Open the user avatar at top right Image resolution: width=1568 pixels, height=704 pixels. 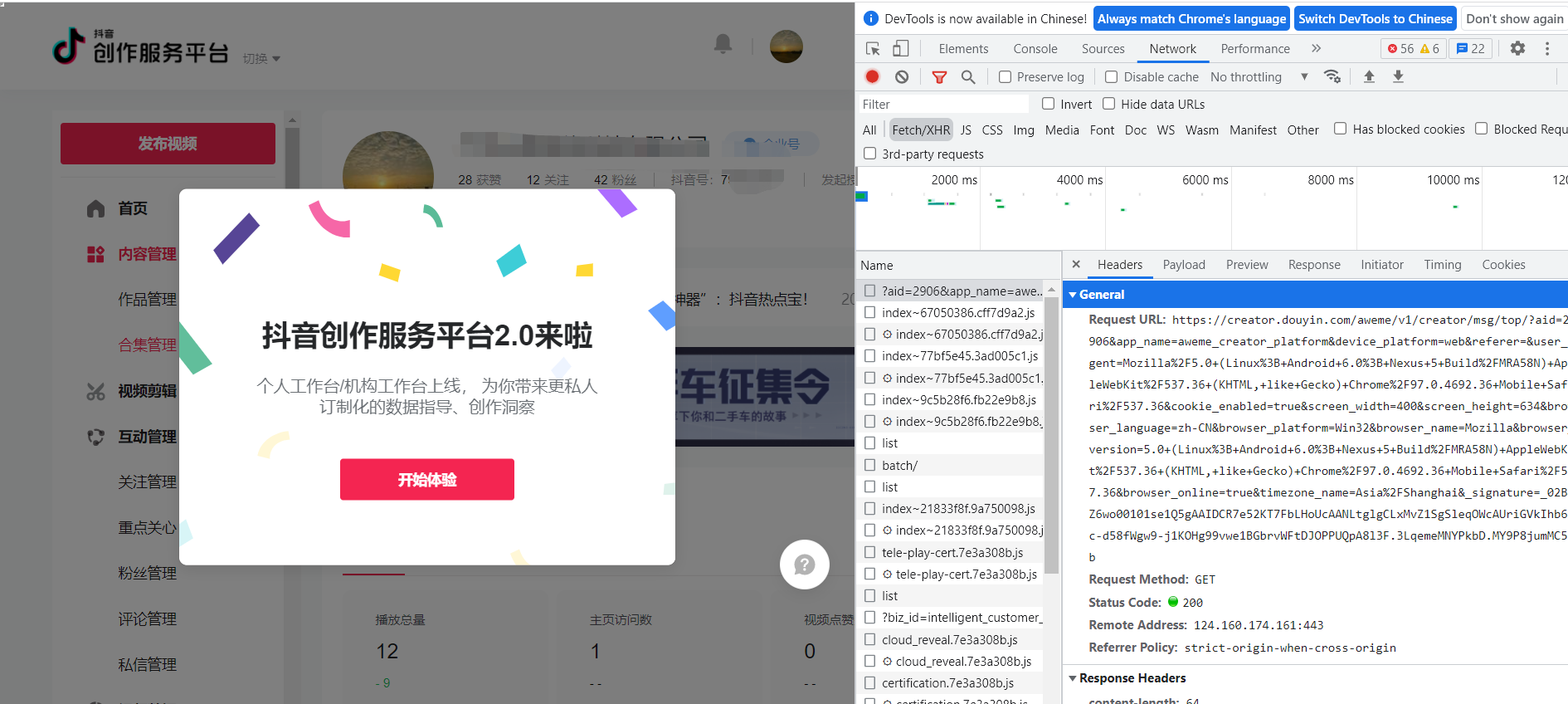[786, 46]
